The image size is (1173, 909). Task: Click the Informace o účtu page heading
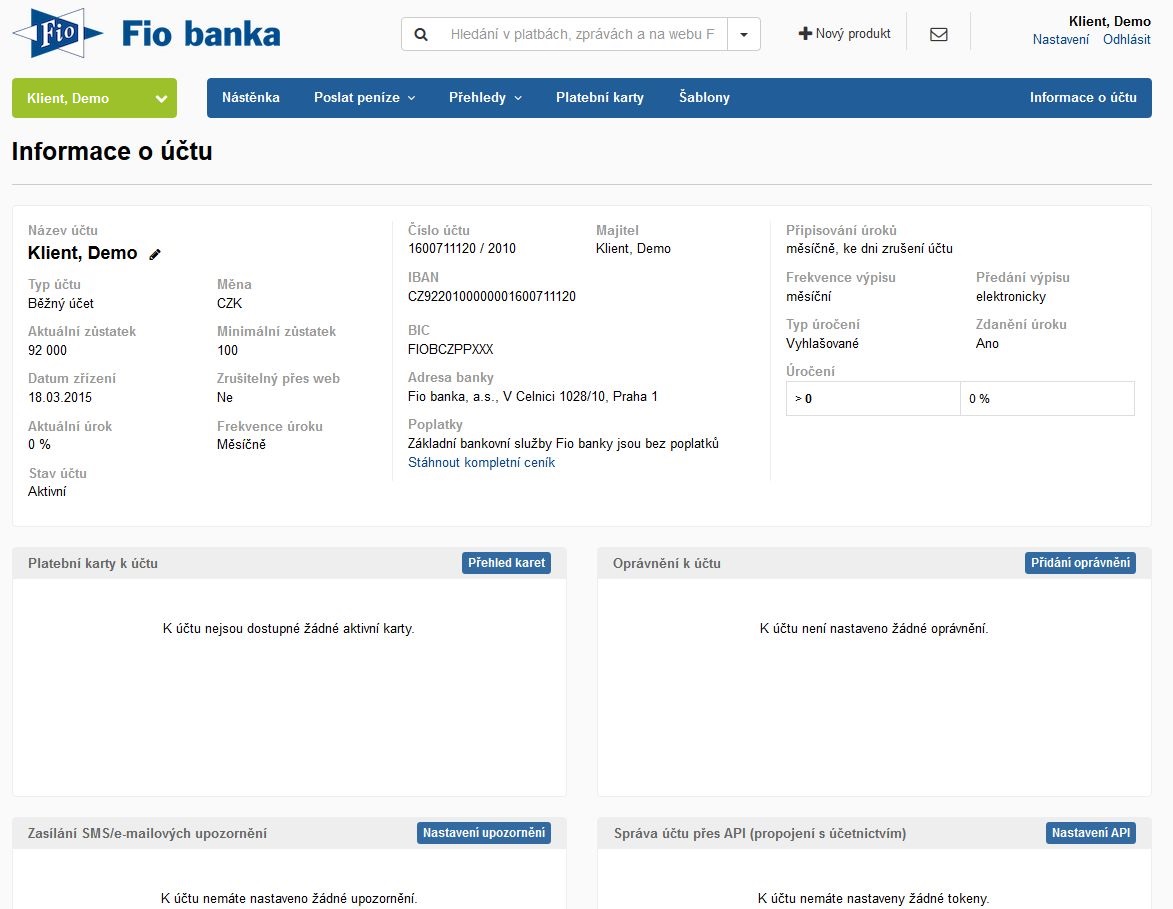tap(112, 151)
